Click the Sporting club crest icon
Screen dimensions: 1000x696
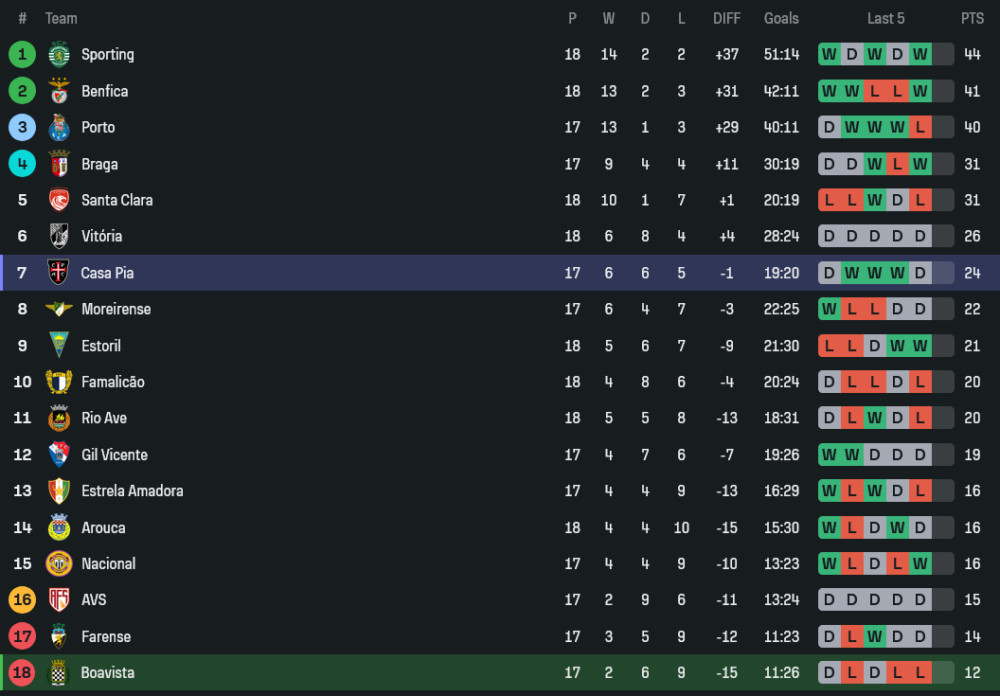pyautogui.click(x=59, y=54)
